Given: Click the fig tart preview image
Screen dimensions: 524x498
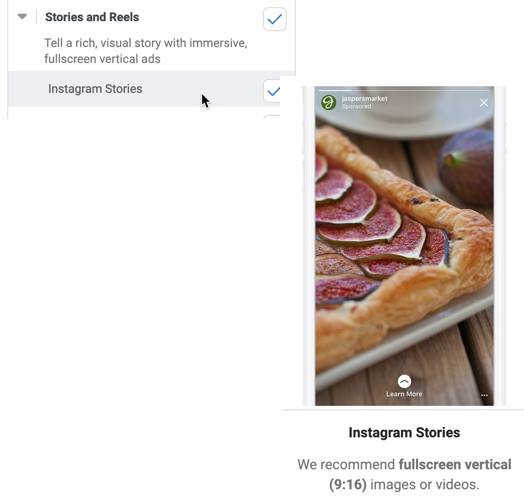Looking at the screenshot, I should (404, 246).
